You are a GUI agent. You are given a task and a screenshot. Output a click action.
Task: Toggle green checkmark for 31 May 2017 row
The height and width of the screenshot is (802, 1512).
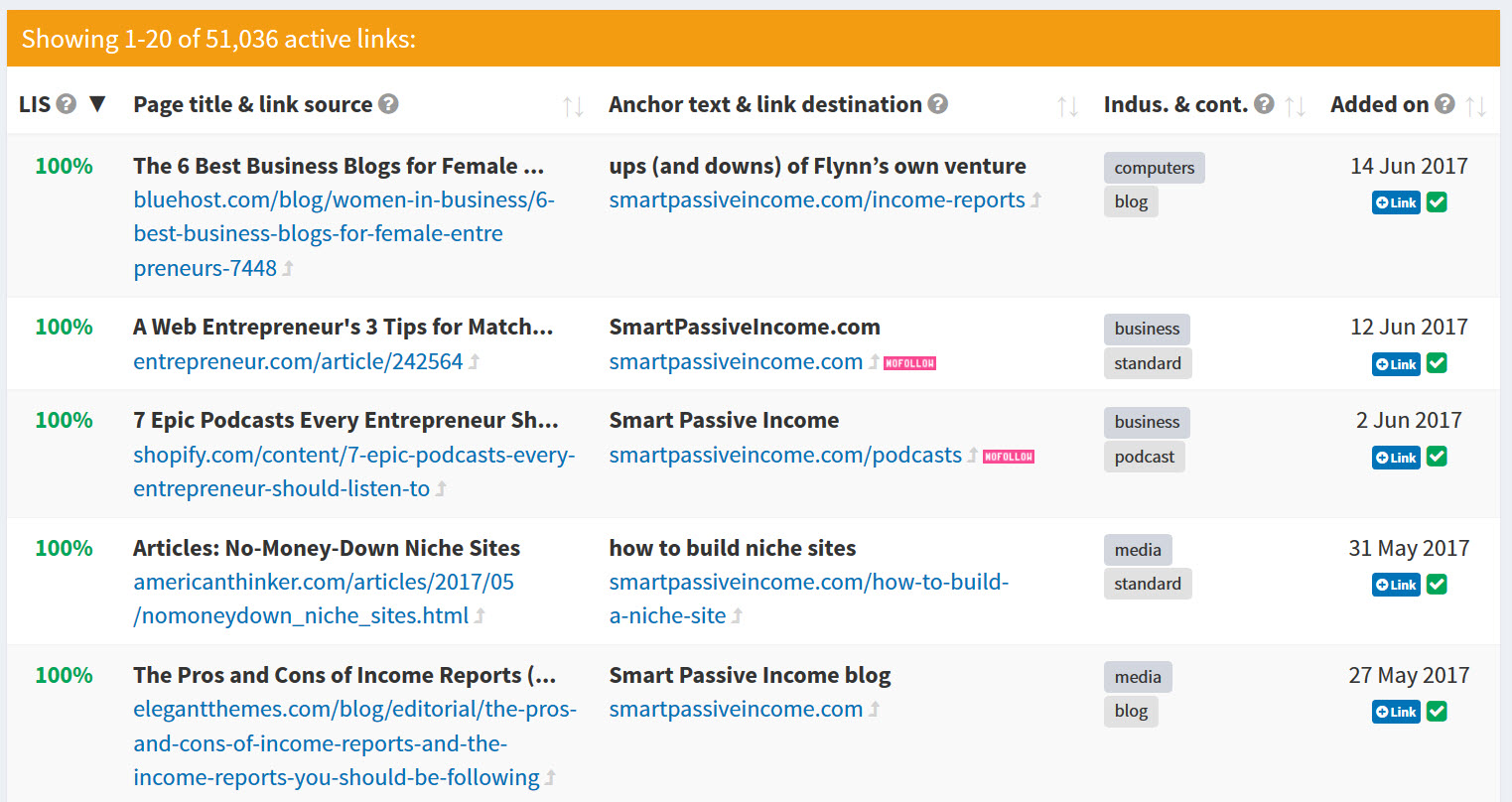click(1437, 585)
